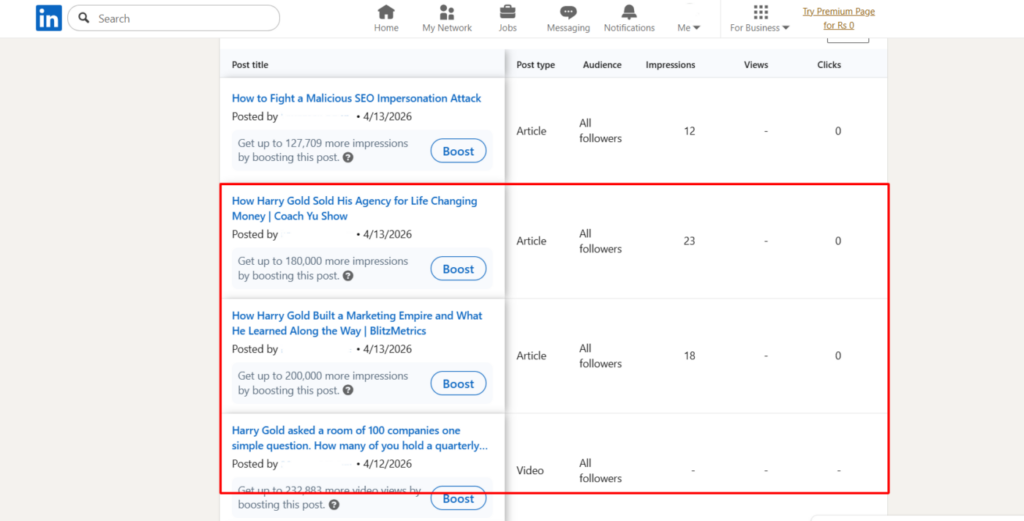Click the Post title column header
Screen dimensions: 1024x521
click(x=250, y=65)
